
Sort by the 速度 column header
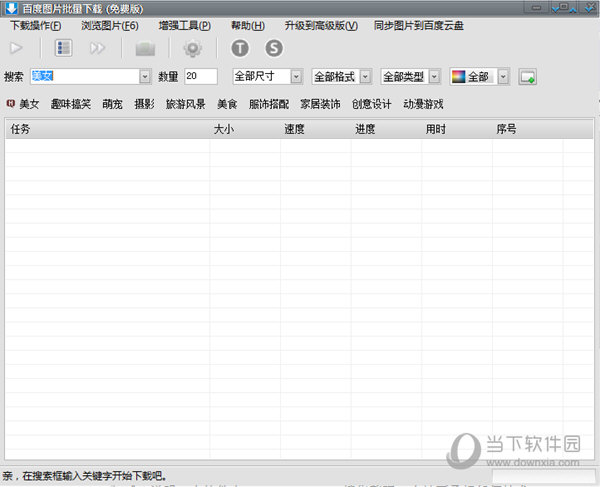pos(316,129)
